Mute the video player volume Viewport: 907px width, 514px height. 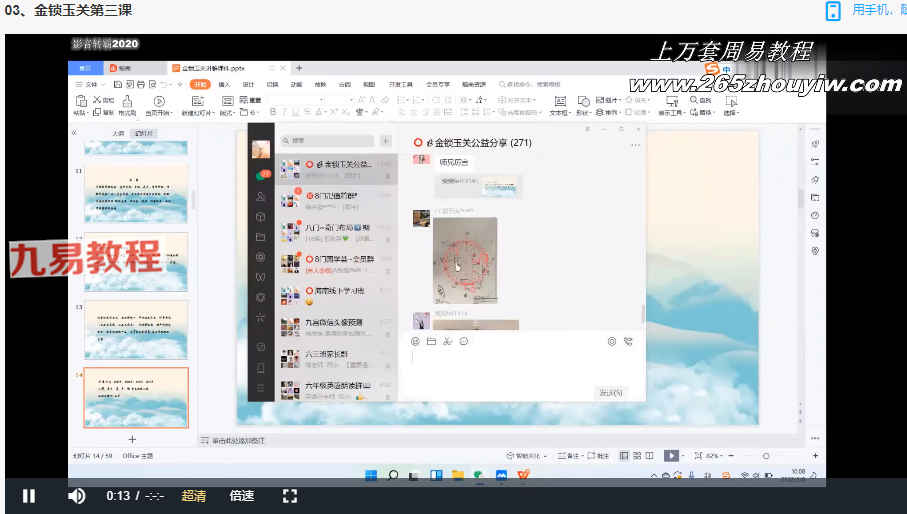pyautogui.click(x=76, y=496)
